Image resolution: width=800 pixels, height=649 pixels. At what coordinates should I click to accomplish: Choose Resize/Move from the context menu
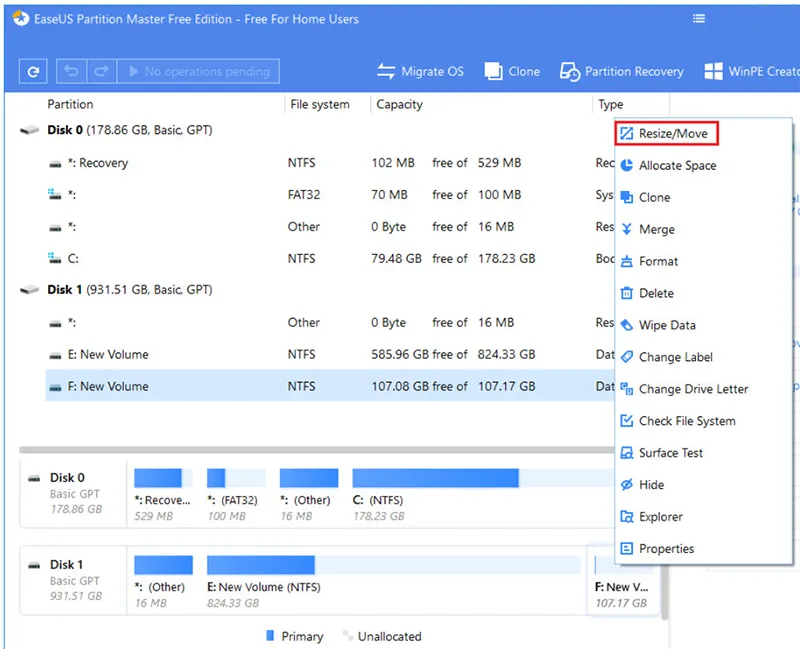click(666, 134)
